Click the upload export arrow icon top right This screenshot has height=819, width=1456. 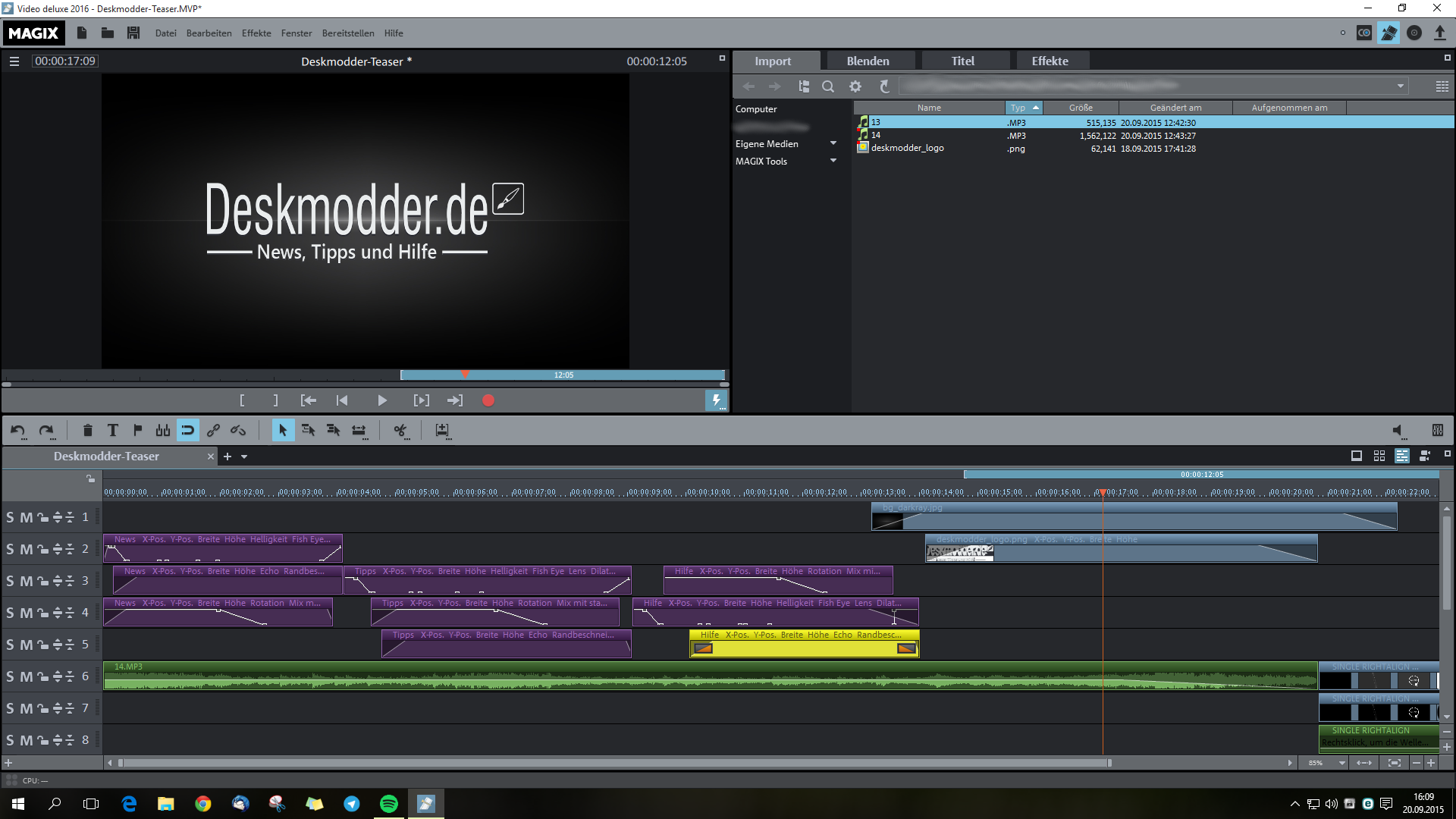pos(1439,33)
